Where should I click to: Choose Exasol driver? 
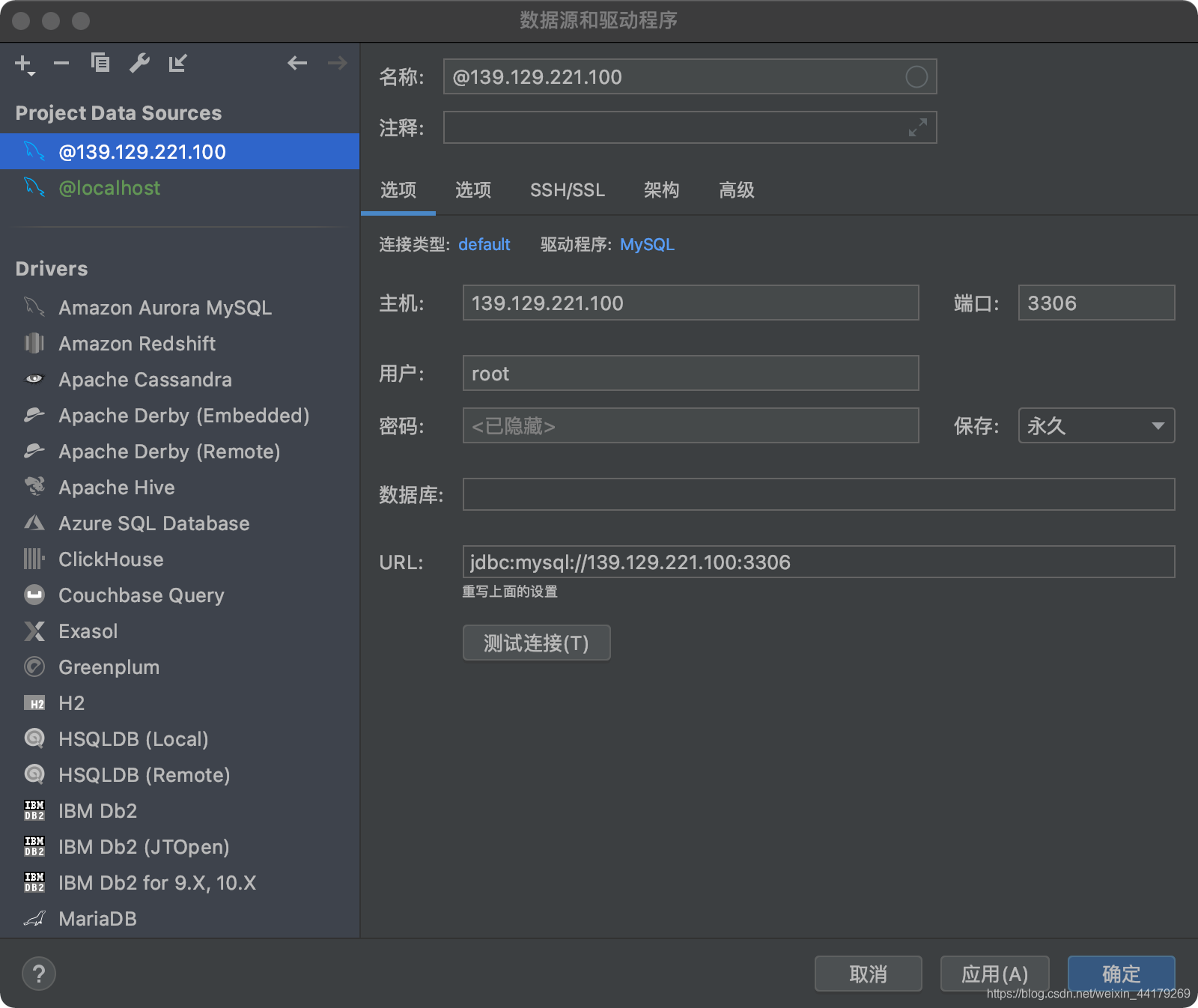point(180,631)
